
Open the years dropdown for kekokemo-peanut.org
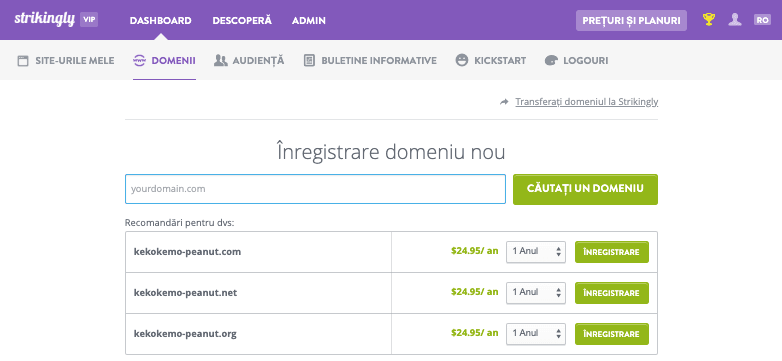coord(536,334)
